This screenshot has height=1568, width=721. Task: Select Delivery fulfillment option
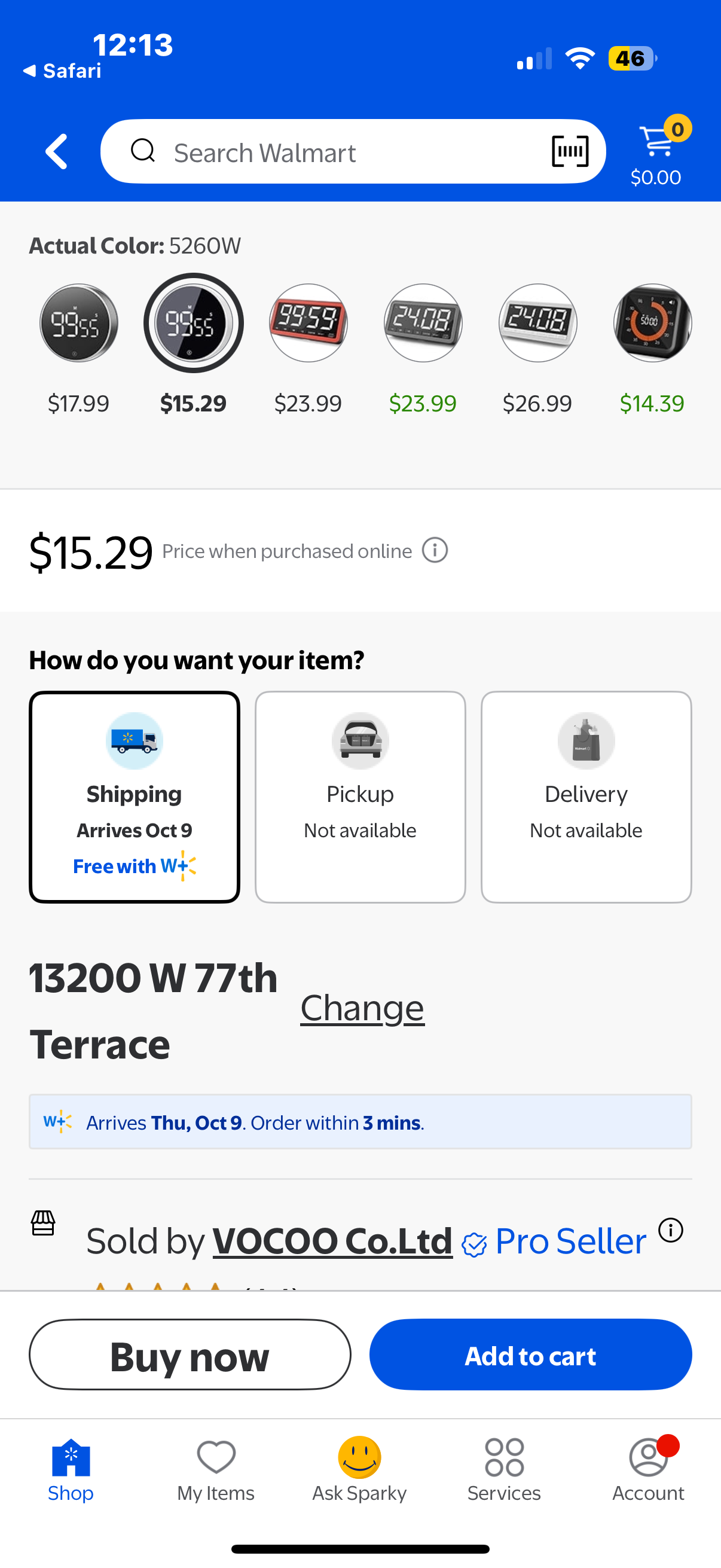pos(586,797)
